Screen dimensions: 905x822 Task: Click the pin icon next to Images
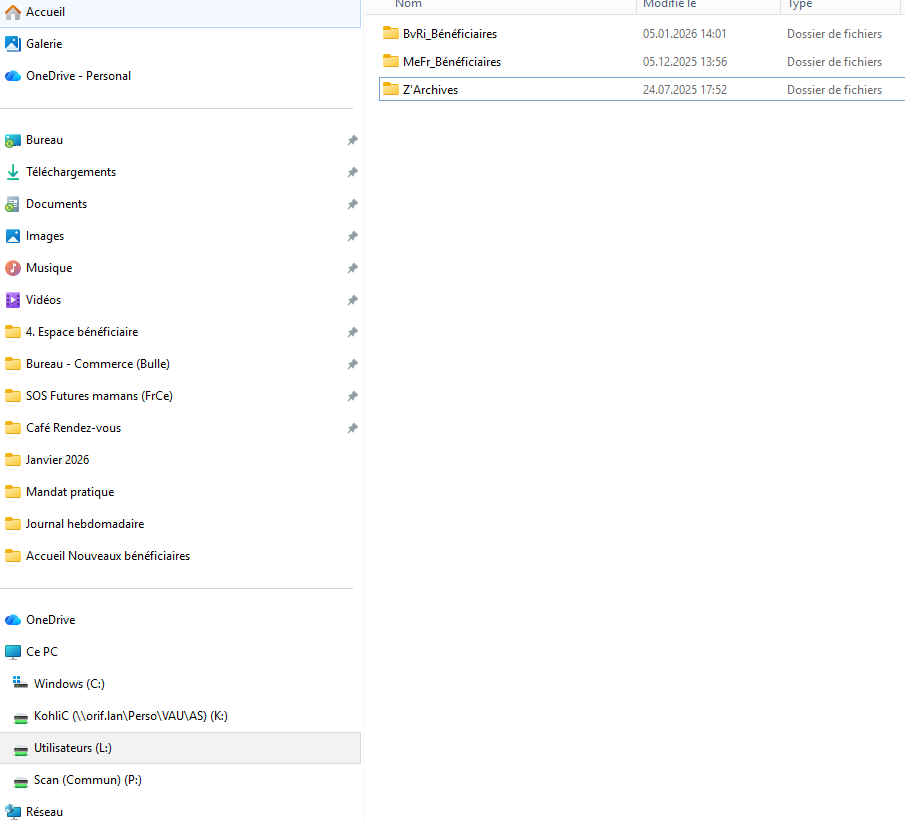[352, 236]
